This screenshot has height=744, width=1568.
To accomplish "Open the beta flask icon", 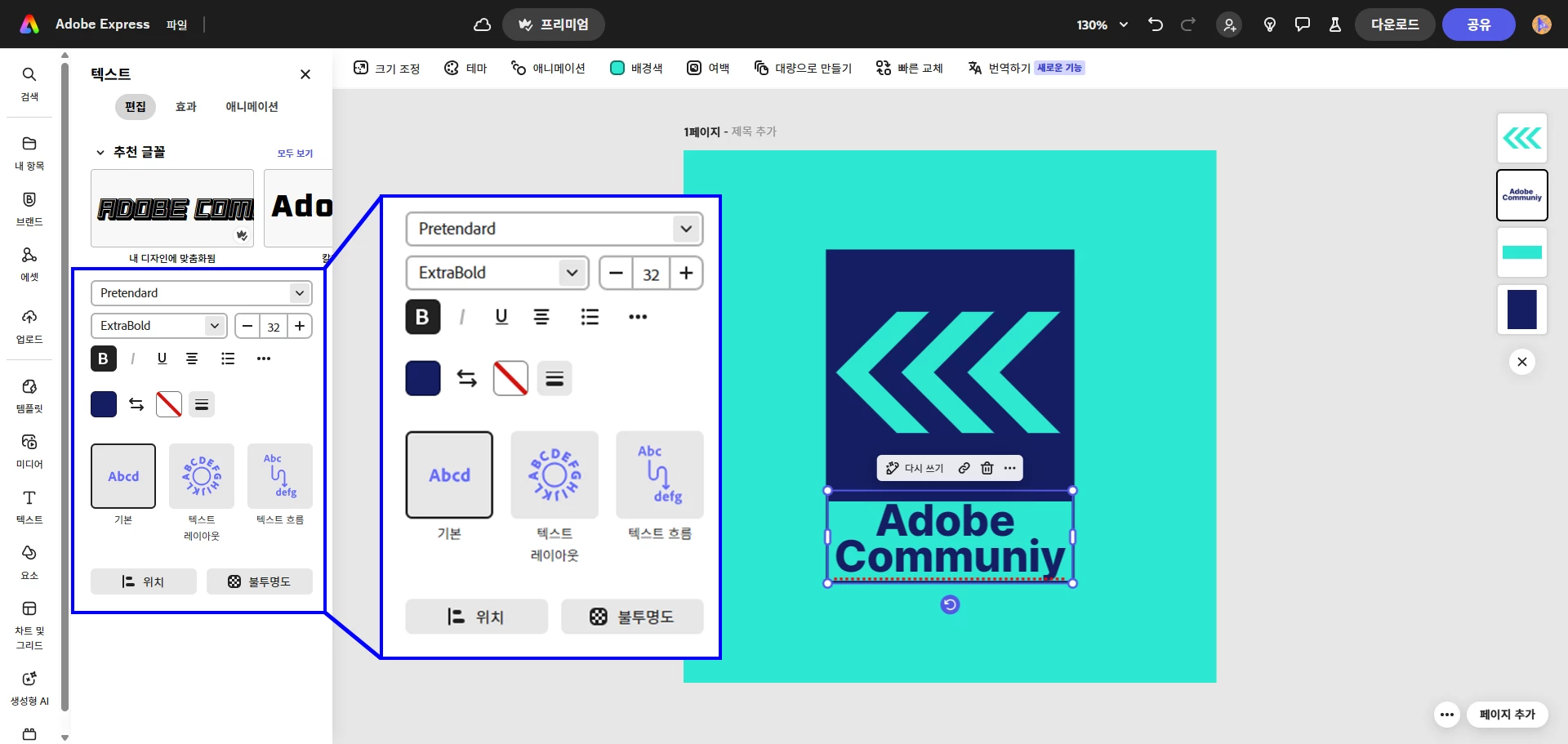I will pos(1335,25).
